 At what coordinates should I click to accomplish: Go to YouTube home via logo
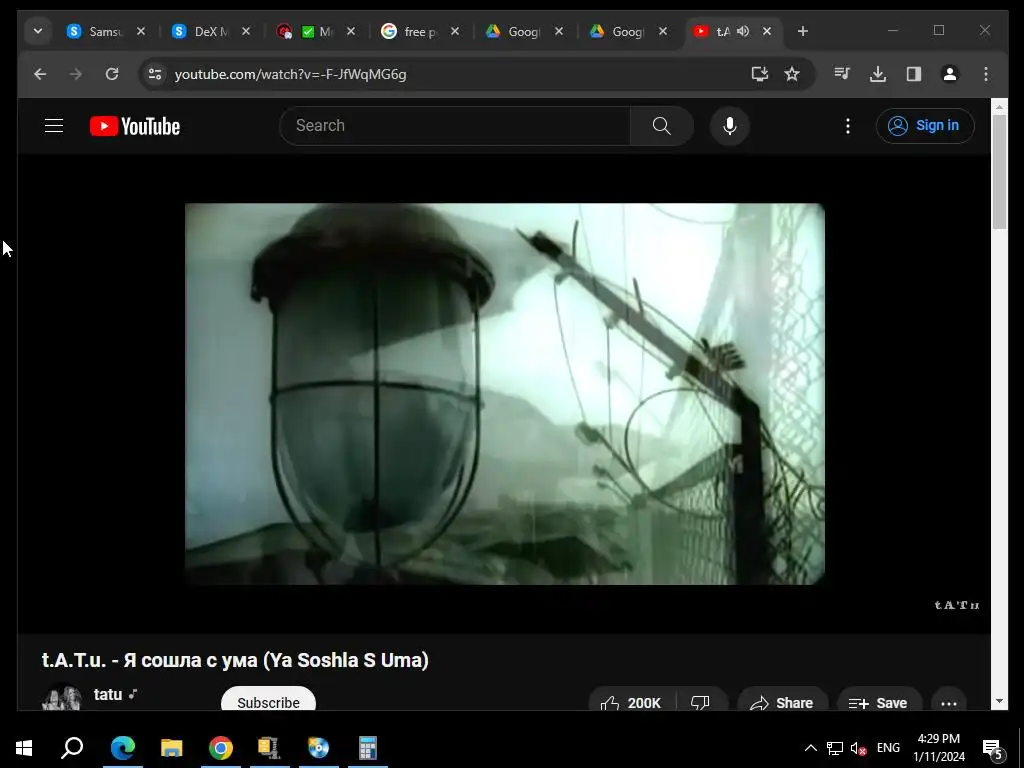pyautogui.click(x=135, y=126)
